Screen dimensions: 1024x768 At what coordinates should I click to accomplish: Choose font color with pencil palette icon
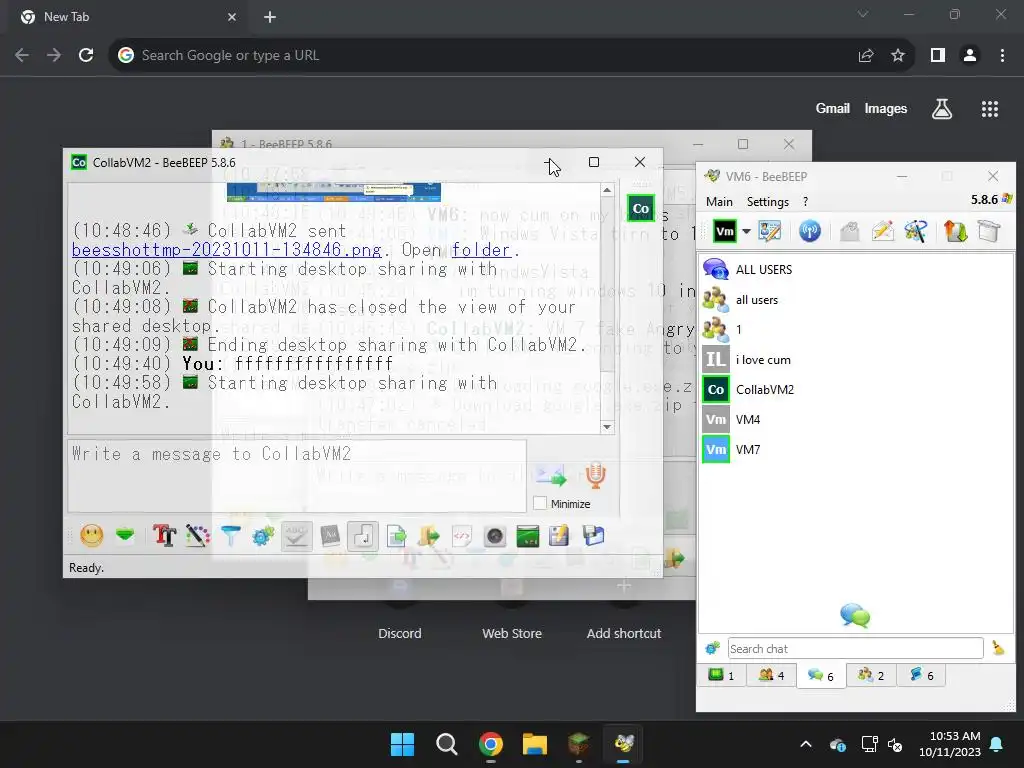click(197, 536)
